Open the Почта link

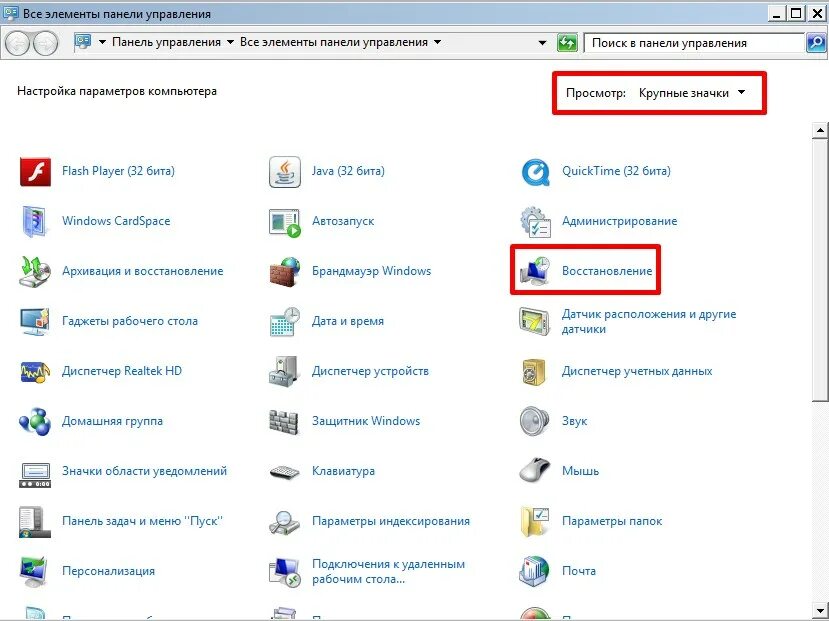578,571
